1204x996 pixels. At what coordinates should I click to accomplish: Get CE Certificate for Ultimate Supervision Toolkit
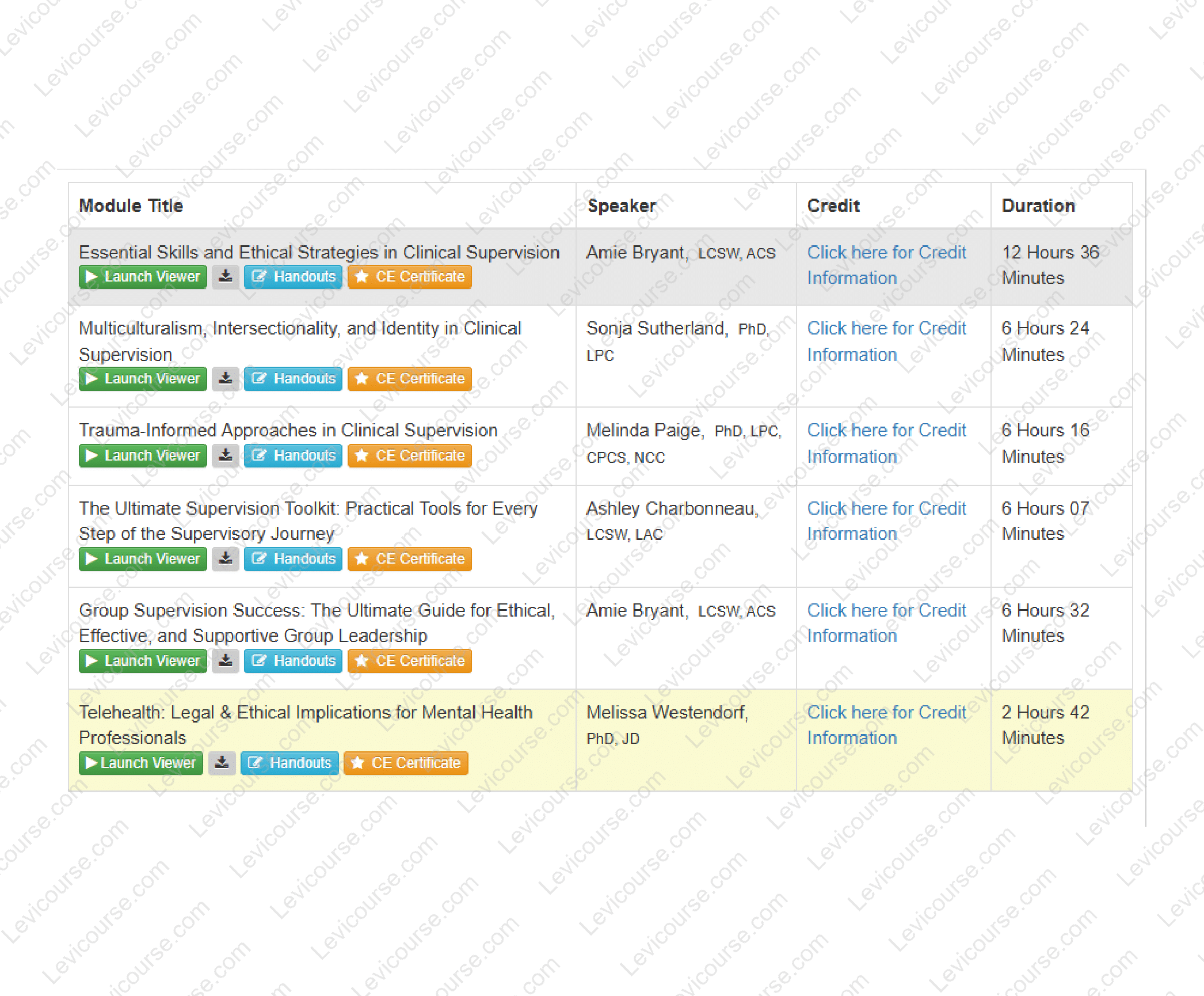pyautogui.click(x=409, y=559)
